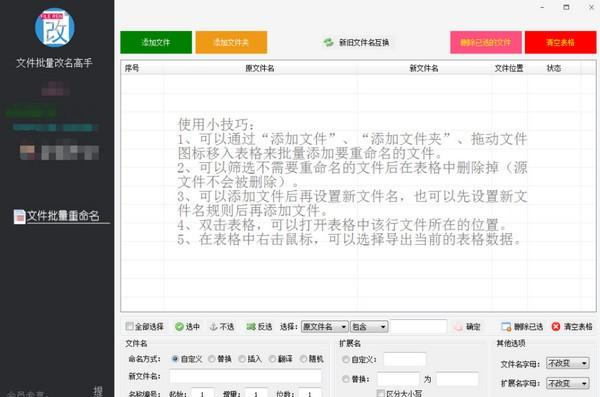The height and width of the screenshot is (397, 600).
Task: Click the orange 添加文件夹 button
Action: [231, 42]
